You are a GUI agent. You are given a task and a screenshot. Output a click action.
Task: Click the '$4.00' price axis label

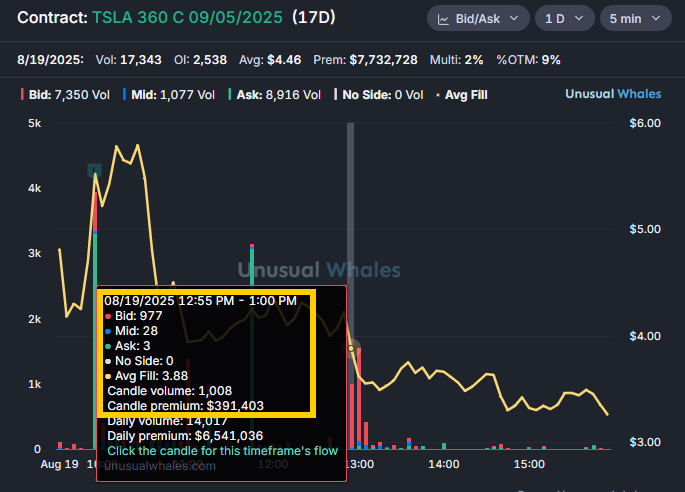click(x=645, y=336)
